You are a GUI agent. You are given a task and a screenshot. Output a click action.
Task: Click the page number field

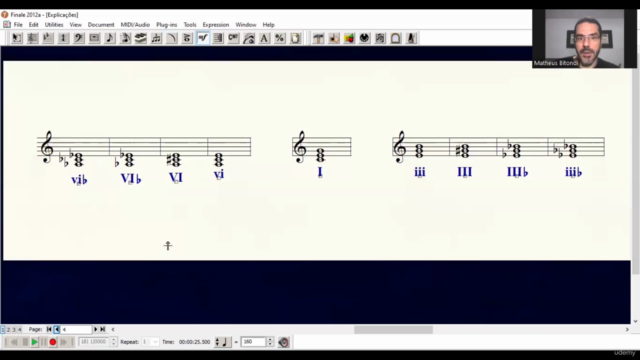76,329
